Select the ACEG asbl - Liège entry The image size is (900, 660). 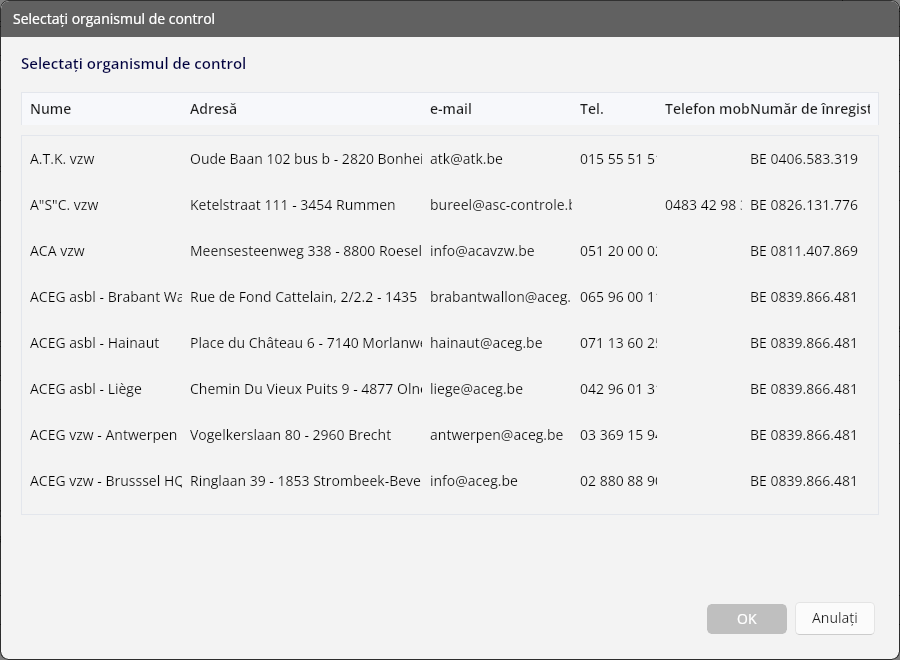click(x=86, y=389)
